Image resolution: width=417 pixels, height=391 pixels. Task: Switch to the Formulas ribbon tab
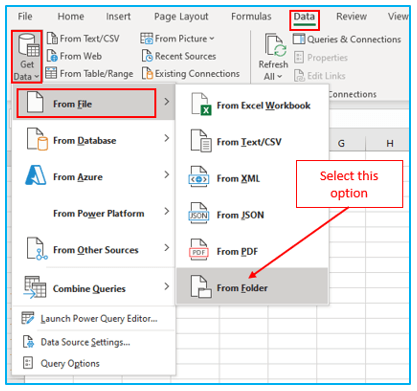[251, 16]
